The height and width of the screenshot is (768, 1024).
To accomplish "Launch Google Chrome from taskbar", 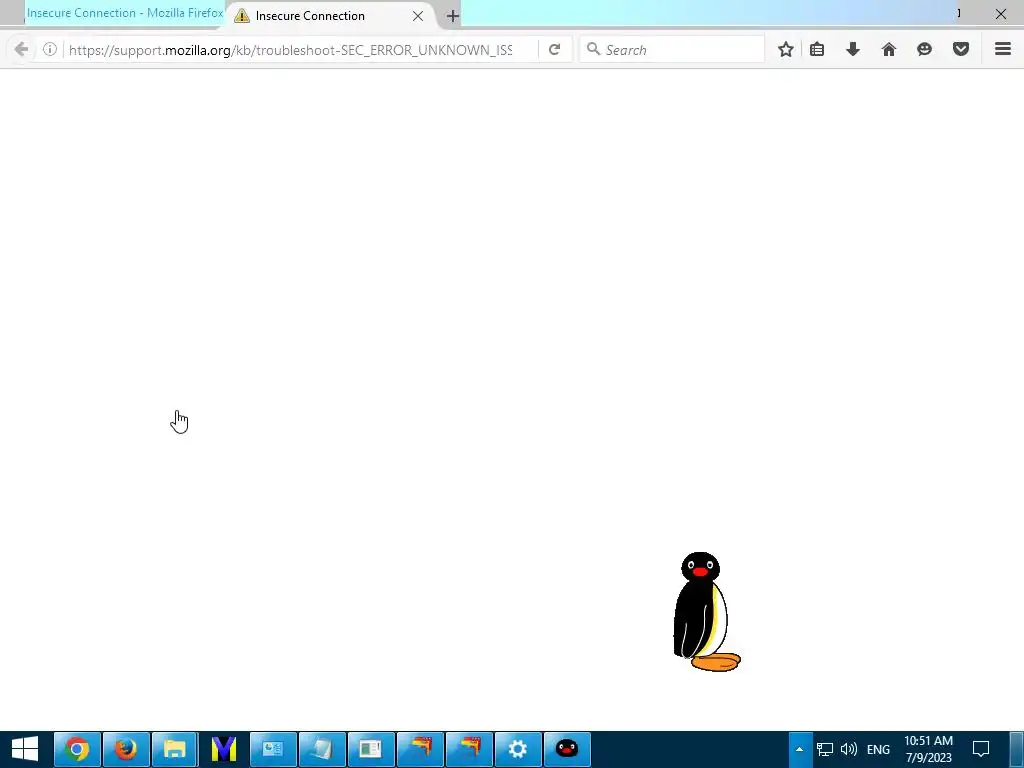I will pyautogui.click(x=77, y=749).
